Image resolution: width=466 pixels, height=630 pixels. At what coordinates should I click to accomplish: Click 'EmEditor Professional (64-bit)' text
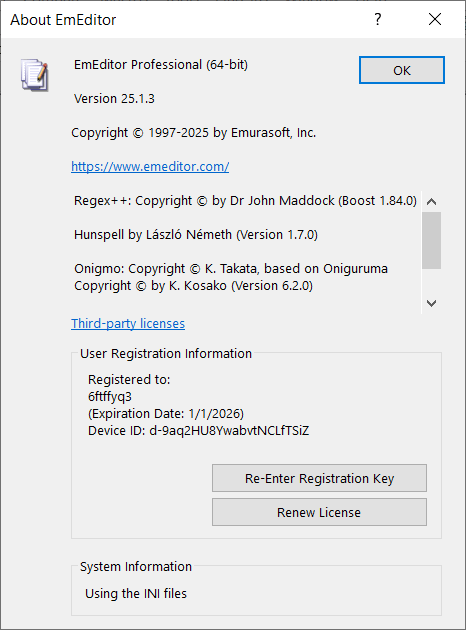click(161, 65)
